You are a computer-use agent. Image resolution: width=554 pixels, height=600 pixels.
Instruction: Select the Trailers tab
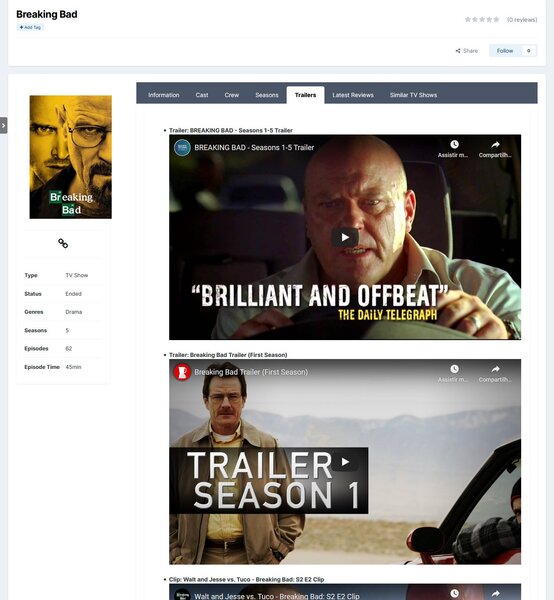tap(305, 95)
